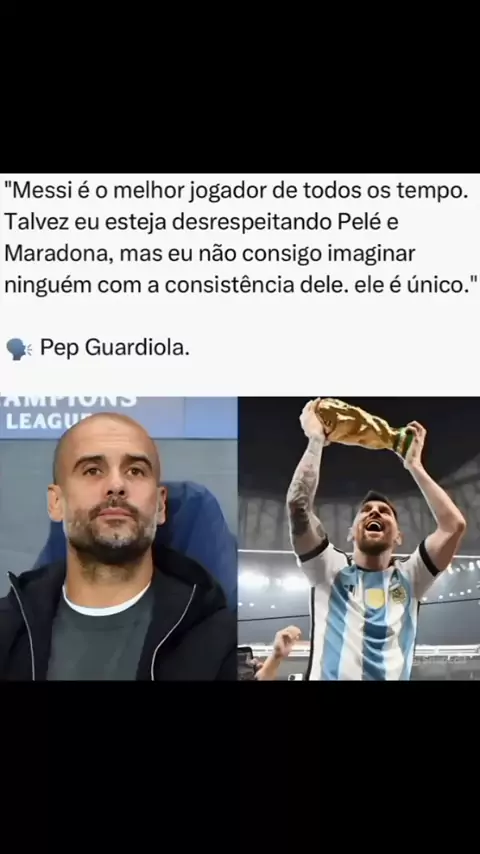The height and width of the screenshot is (854, 480).
Task: Open the left photo of man in dark jacket
Action: click(x=118, y=538)
